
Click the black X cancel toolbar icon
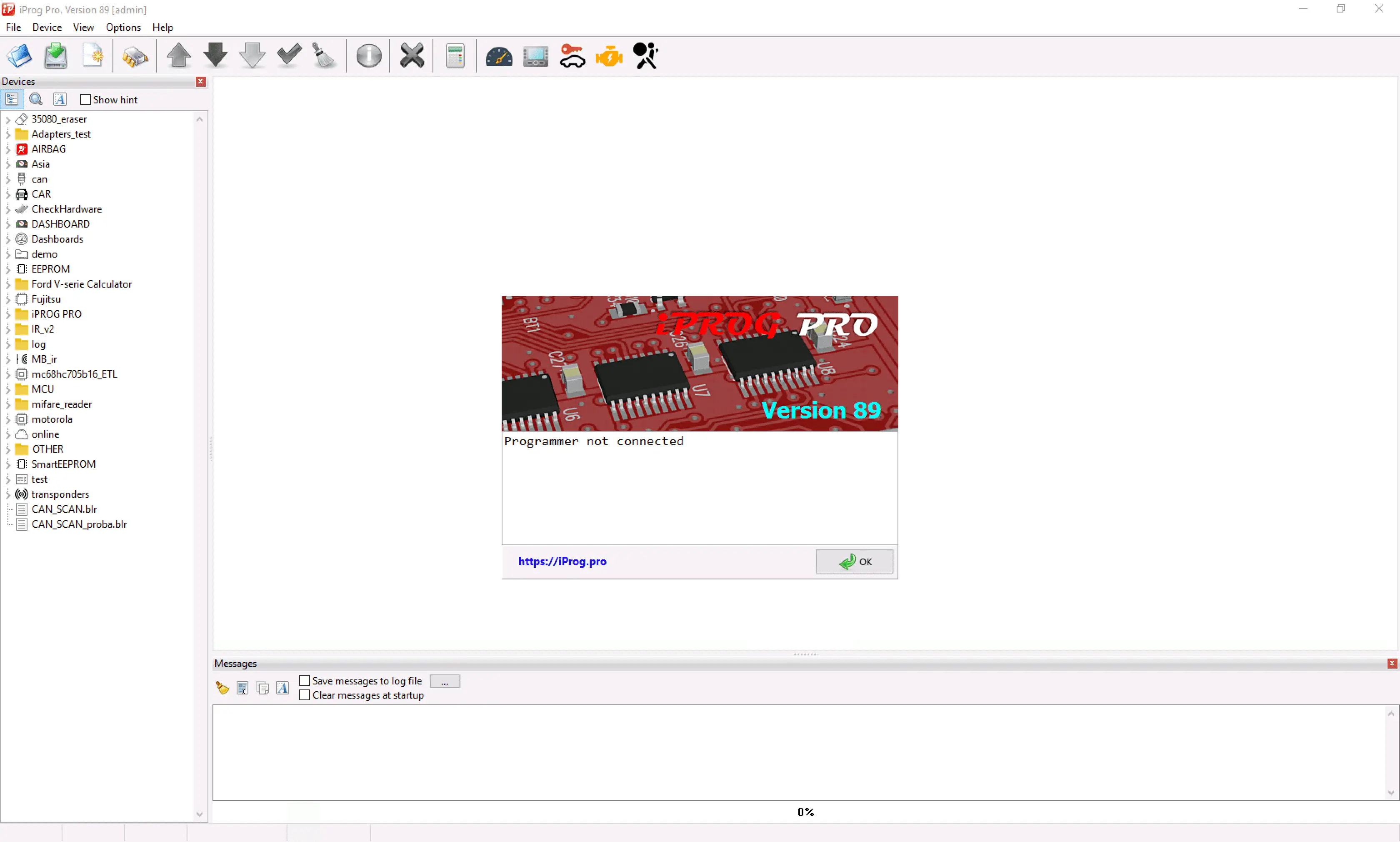point(412,55)
